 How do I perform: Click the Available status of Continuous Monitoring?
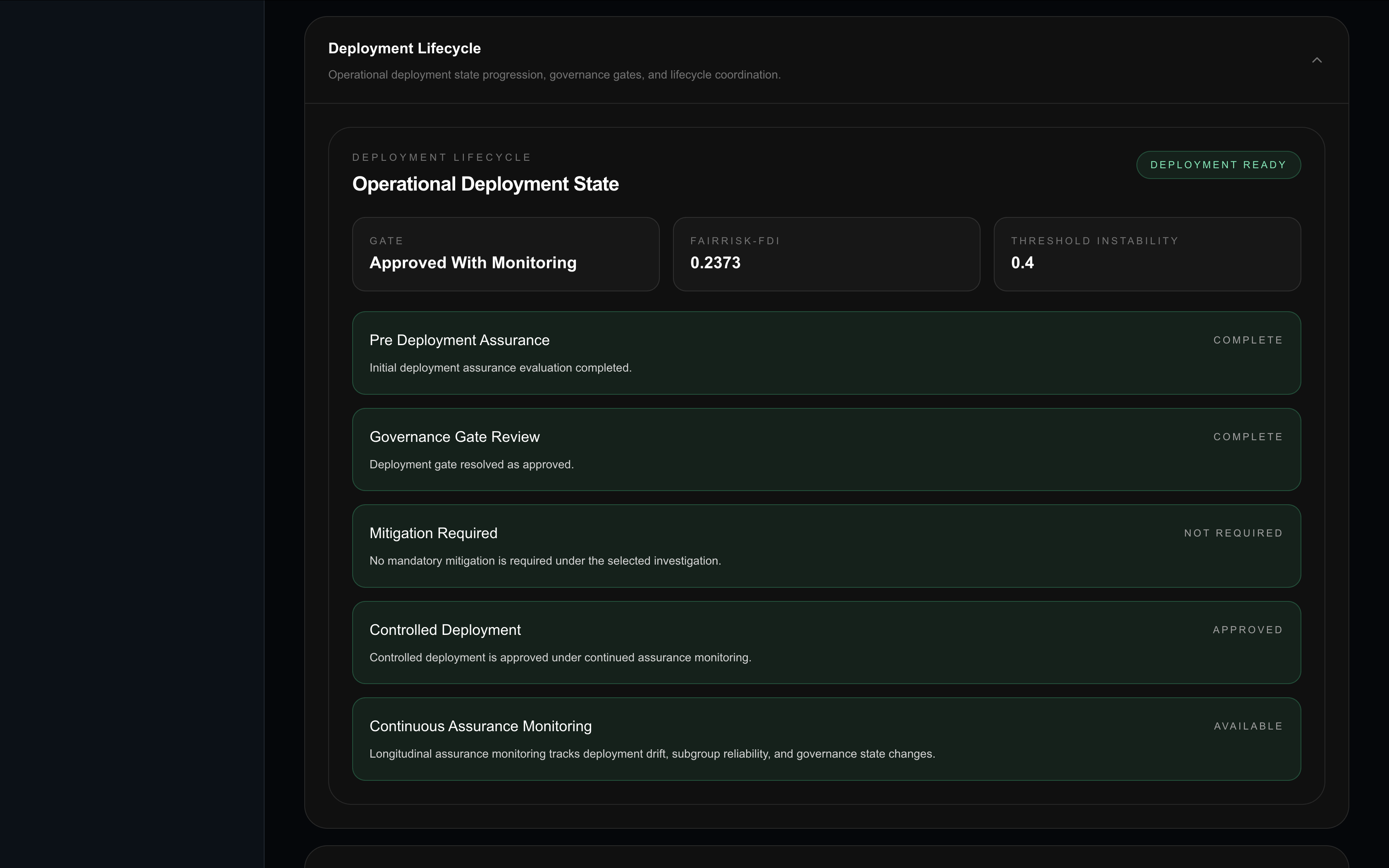(1248, 726)
